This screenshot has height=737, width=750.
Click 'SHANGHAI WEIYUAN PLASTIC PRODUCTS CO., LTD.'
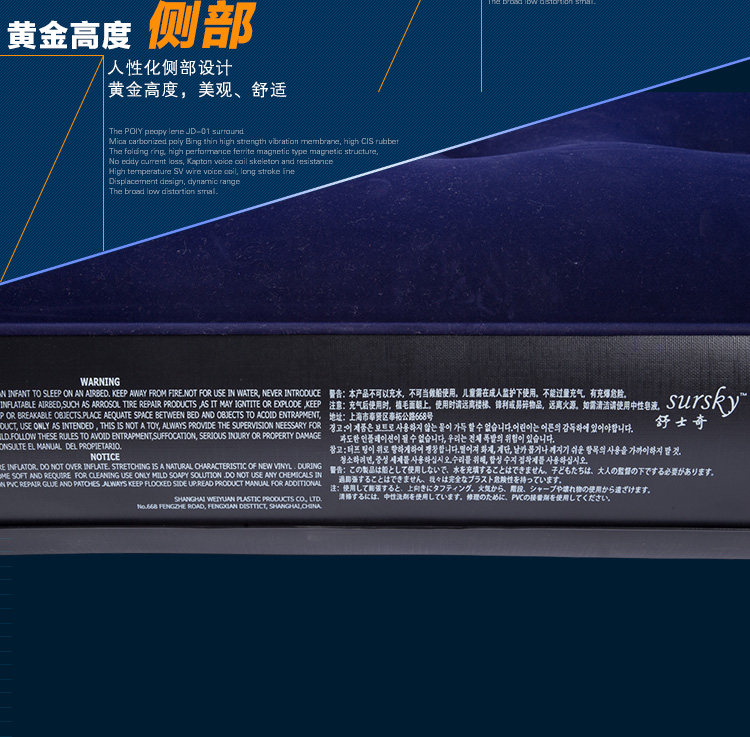tap(248, 499)
